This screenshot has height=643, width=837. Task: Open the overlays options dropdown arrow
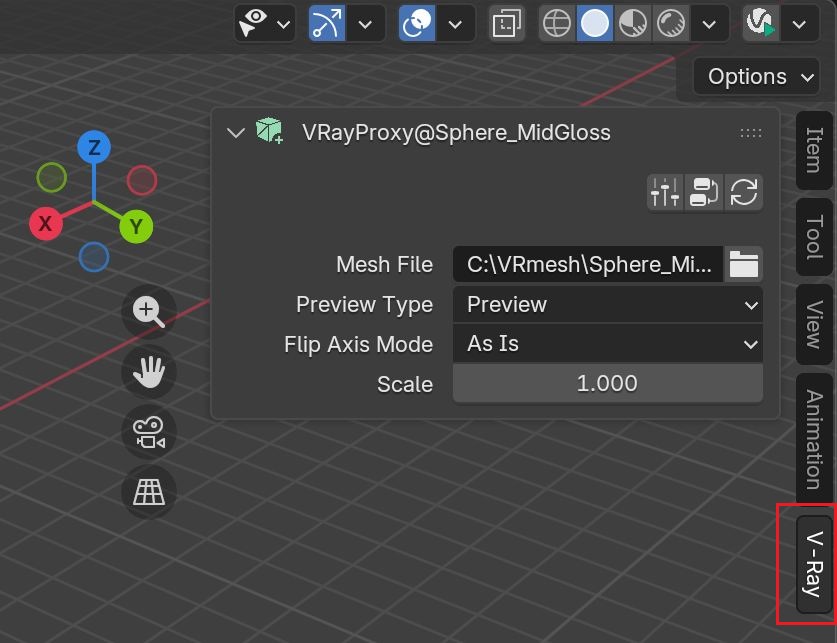(455, 23)
